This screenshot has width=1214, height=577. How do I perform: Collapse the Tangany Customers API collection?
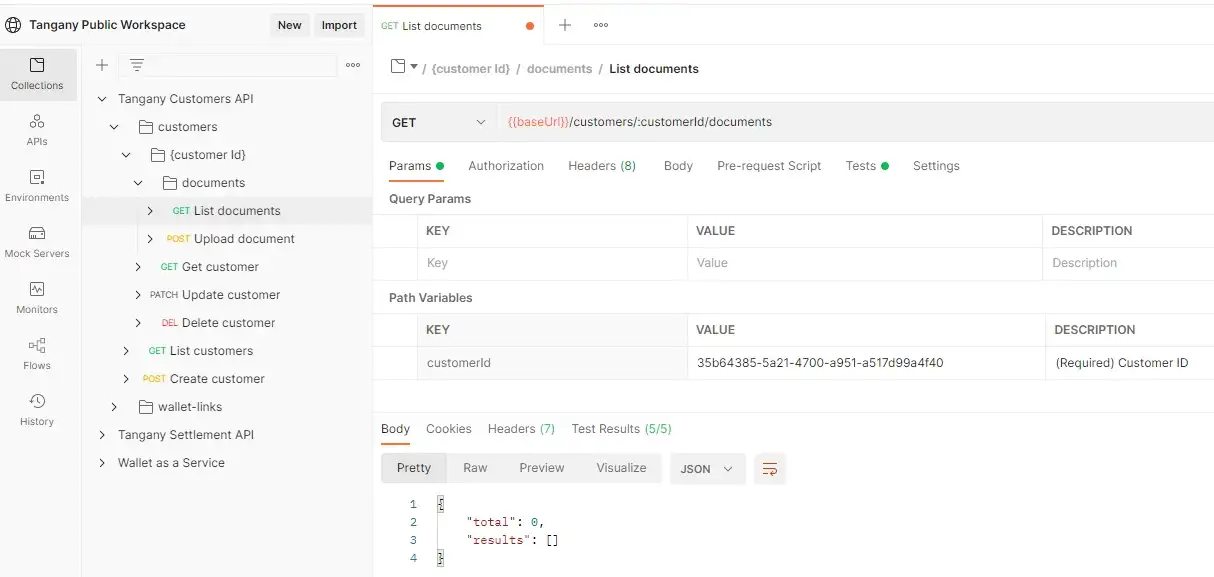coord(102,99)
